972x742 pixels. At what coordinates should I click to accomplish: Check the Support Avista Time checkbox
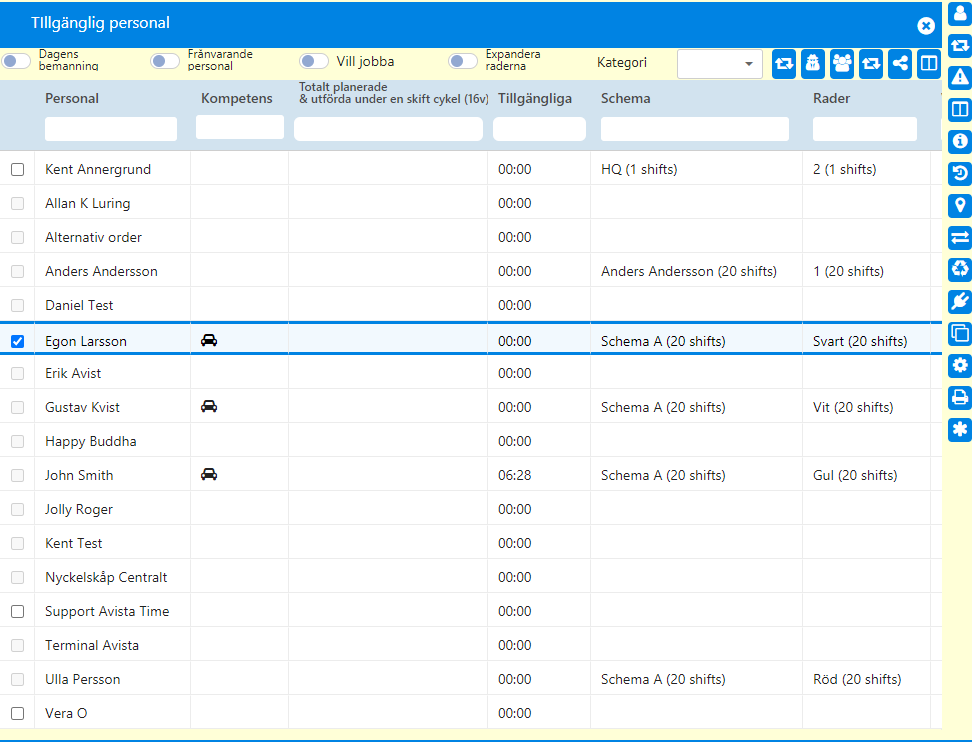(x=17, y=611)
